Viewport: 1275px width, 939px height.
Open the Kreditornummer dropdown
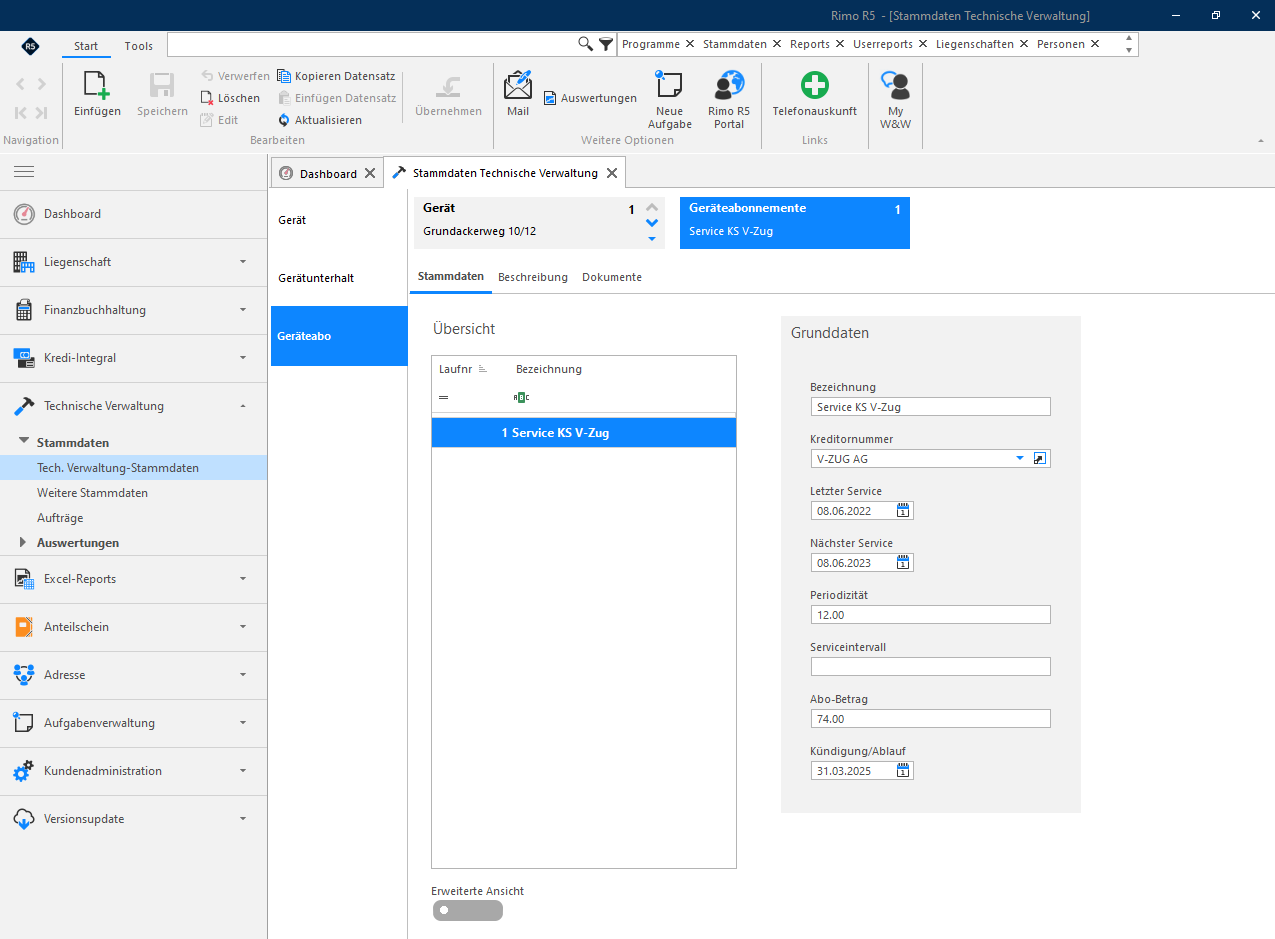[1020, 458]
